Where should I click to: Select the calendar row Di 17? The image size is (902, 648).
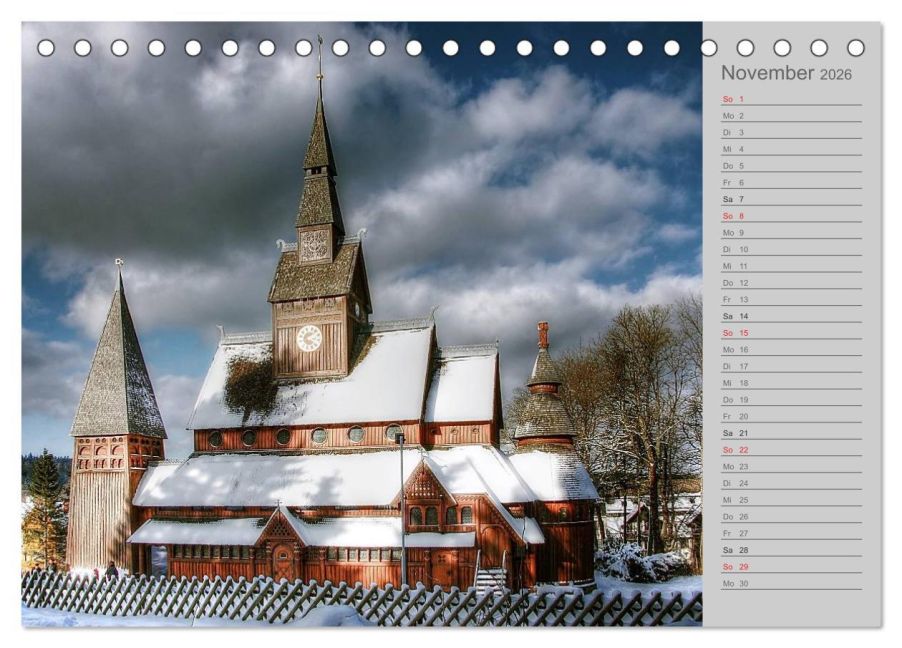[x=792, y=366]
